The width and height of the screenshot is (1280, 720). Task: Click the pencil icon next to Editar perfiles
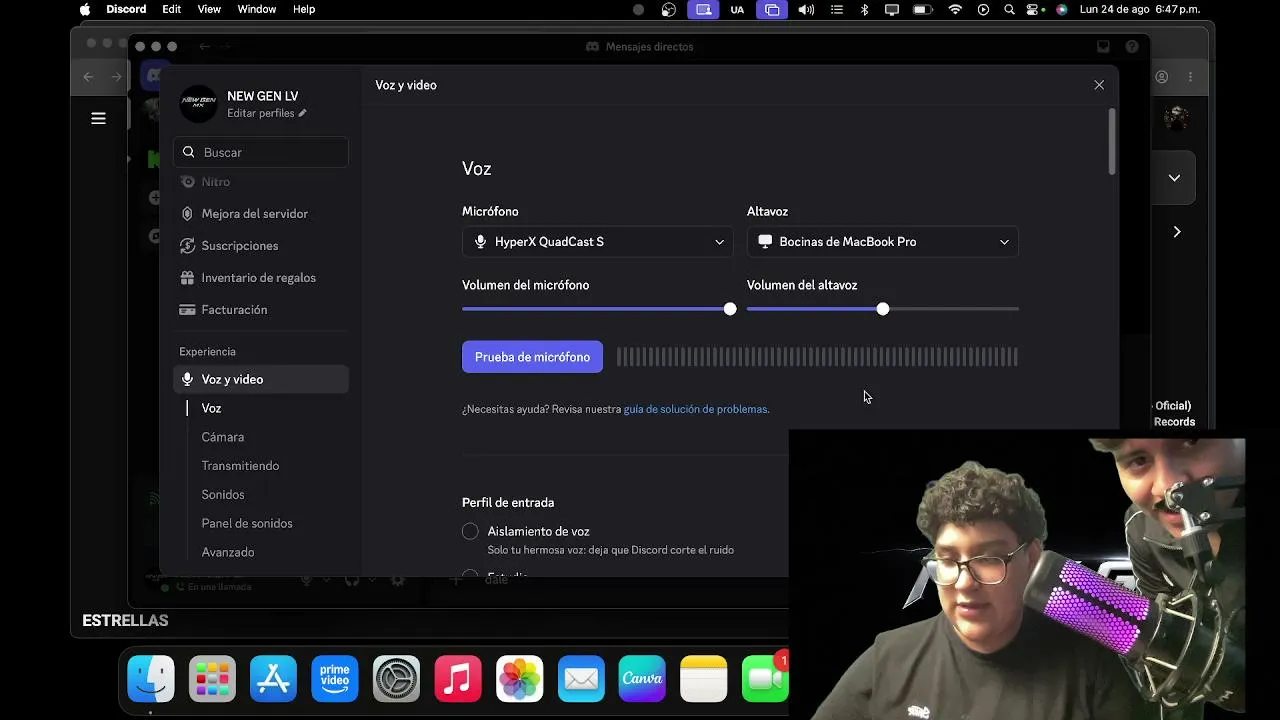tap(302, 114)
